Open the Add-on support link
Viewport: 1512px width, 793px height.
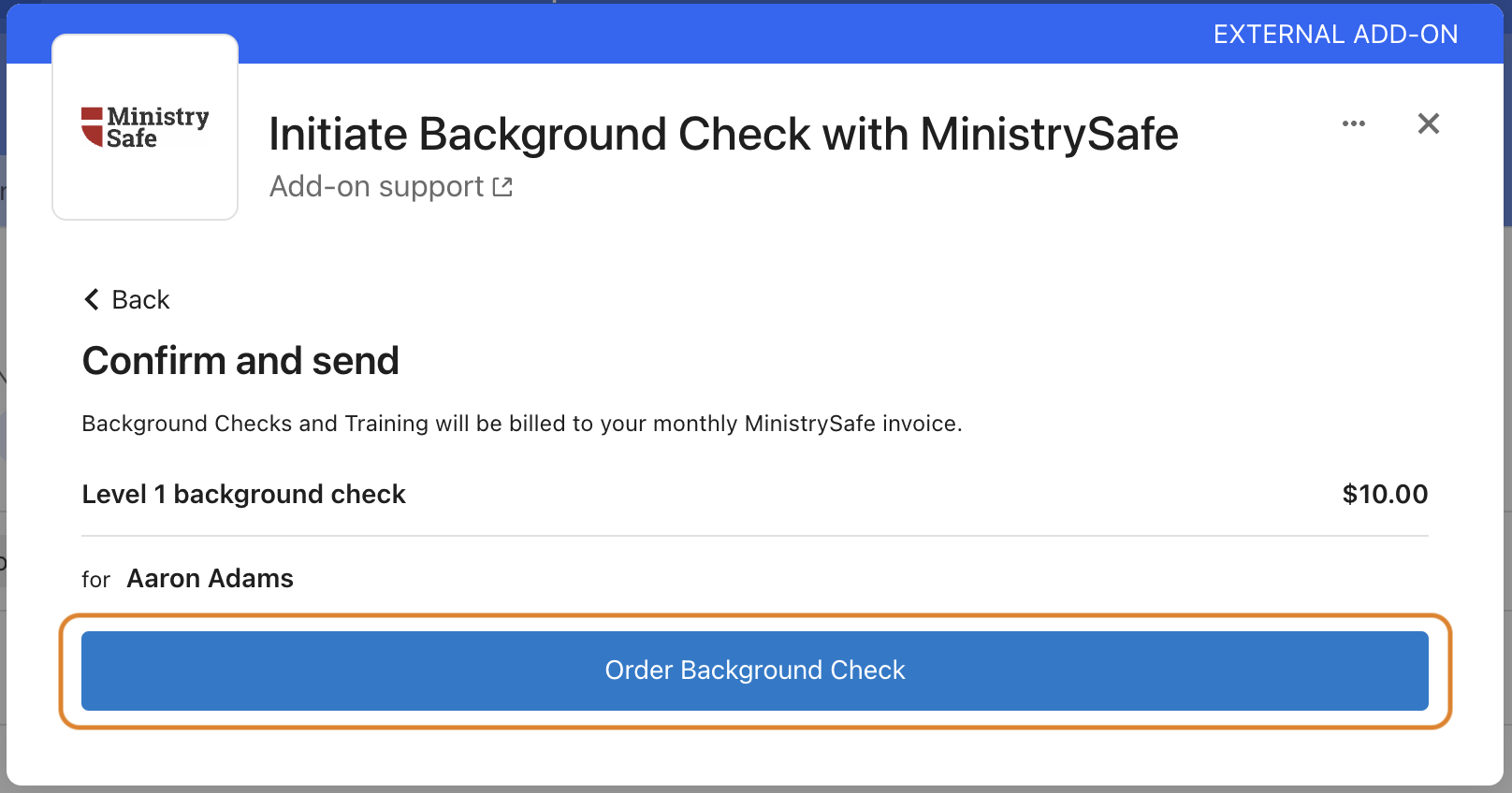(376, 187)
